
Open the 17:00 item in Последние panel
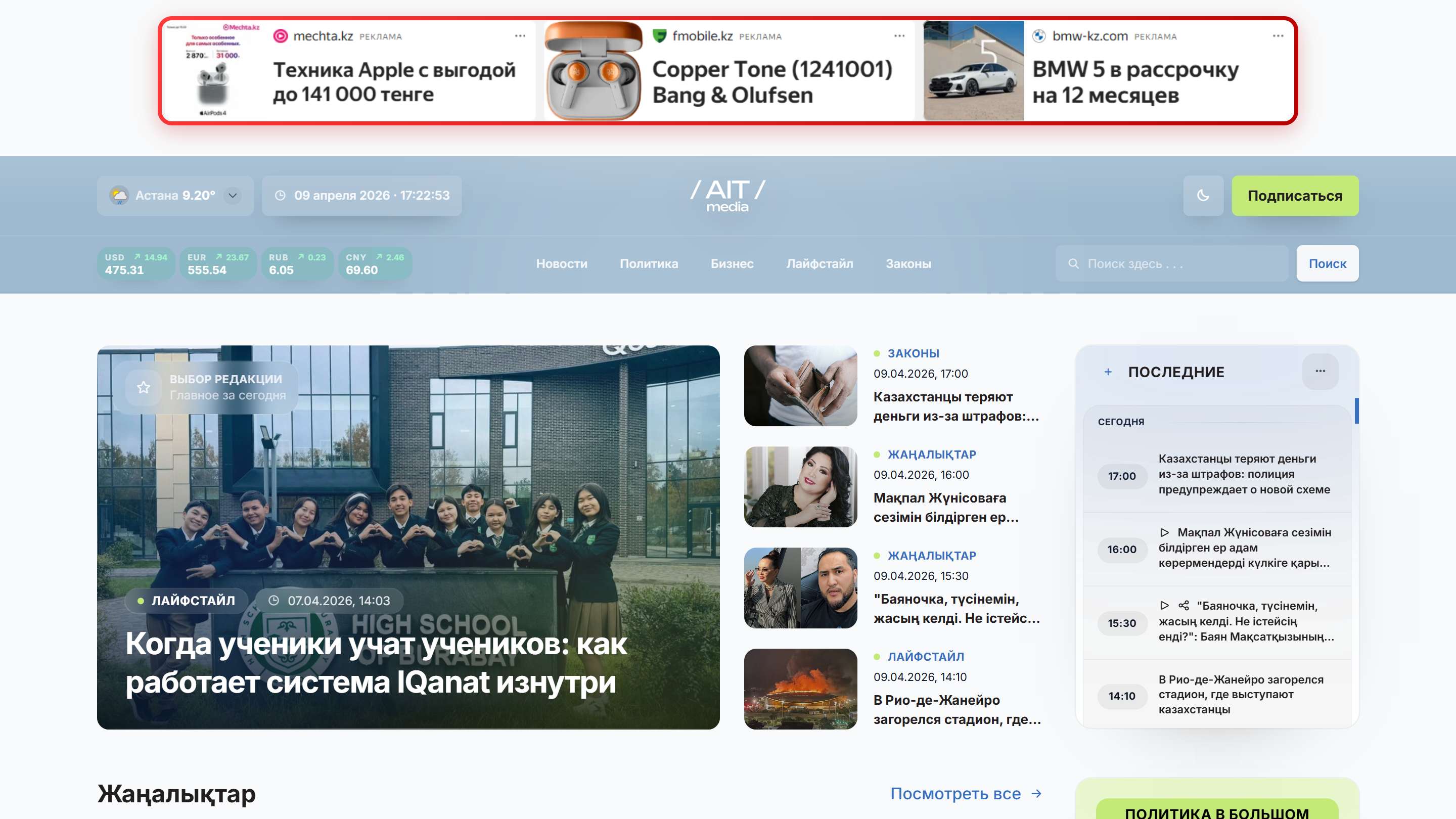[1217, 475]
